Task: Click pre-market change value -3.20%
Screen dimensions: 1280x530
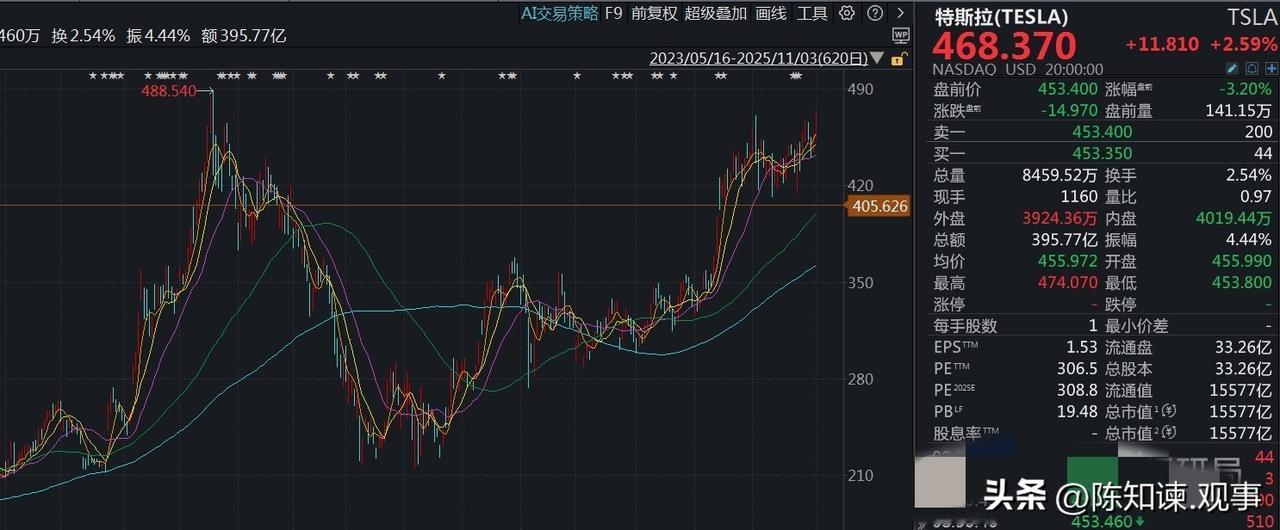Action: coord(1246,89)
